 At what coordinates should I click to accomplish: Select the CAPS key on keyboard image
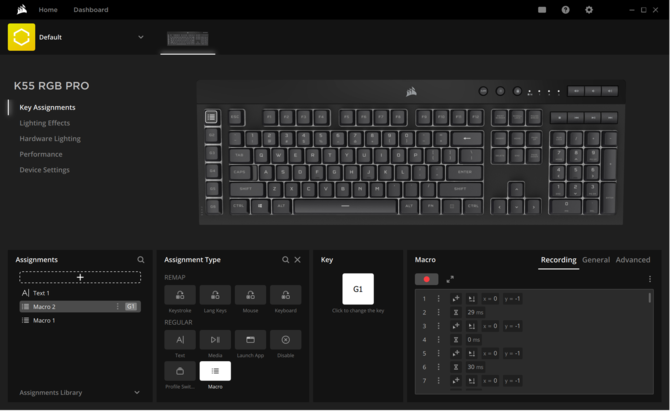(x=240, y=172)
